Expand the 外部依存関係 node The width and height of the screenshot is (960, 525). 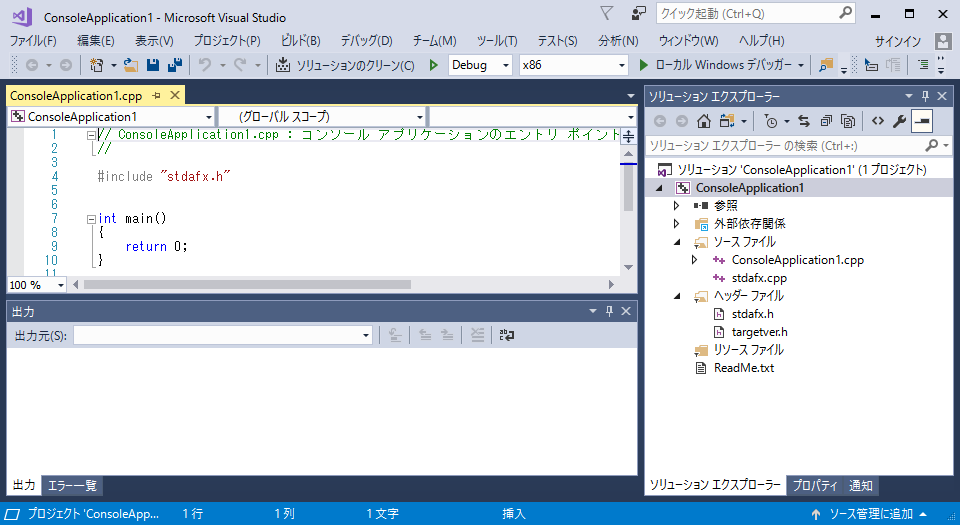[677, 223]
